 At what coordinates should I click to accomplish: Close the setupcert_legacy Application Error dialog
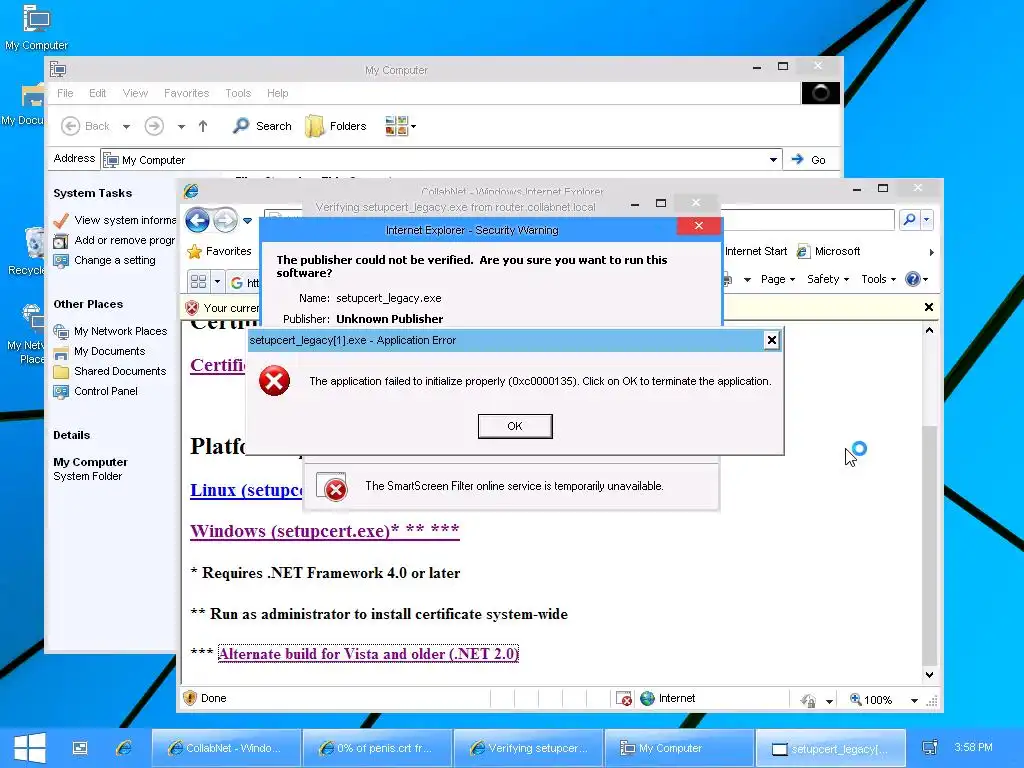coord(771,340)
